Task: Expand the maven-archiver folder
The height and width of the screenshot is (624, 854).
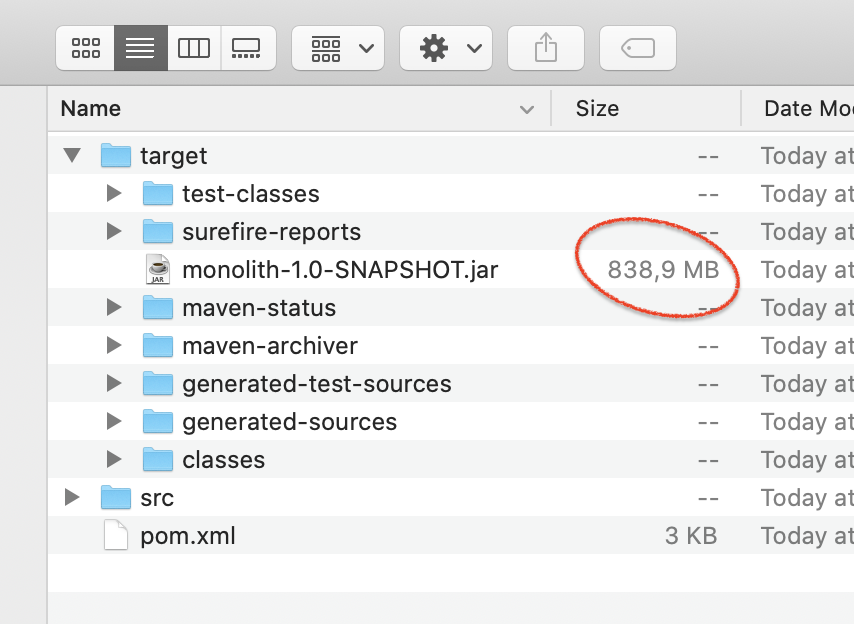Action: tap(114, 346)
